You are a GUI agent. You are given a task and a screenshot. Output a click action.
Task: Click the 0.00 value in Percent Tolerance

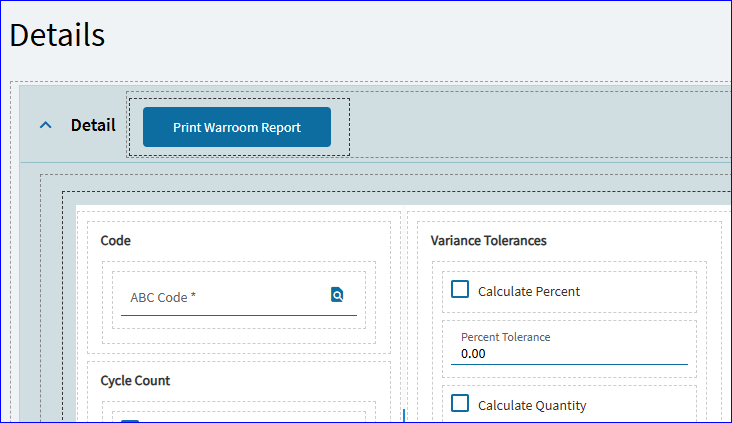tap(473, 354)
